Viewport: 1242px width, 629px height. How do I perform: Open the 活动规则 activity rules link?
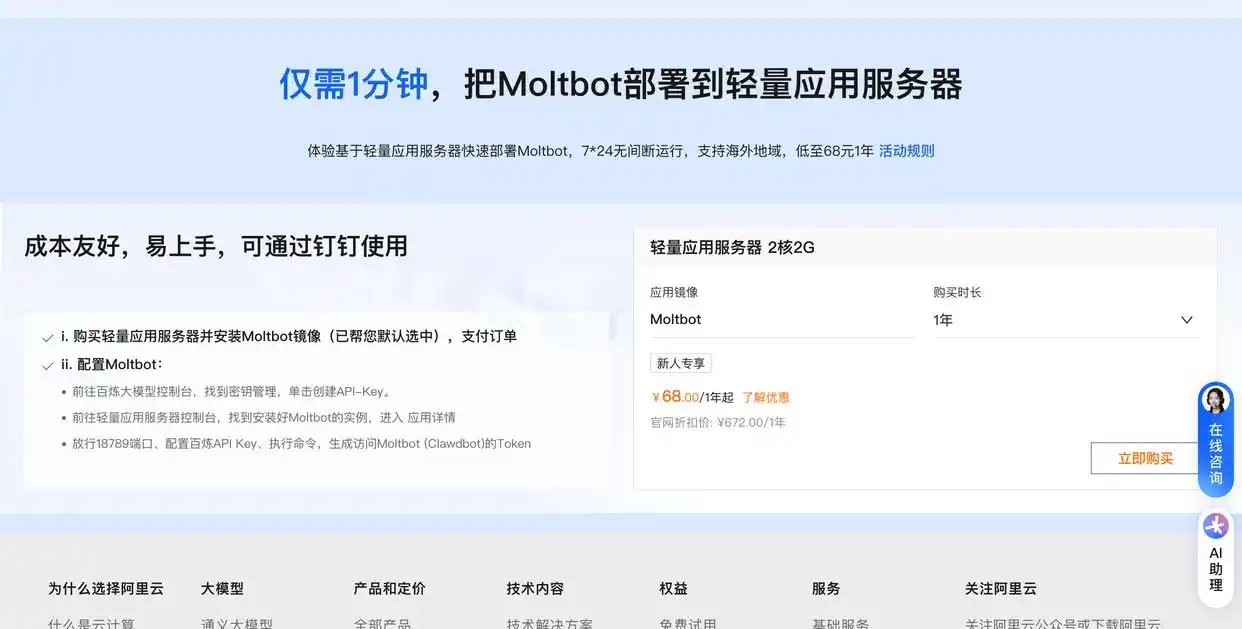906,150
